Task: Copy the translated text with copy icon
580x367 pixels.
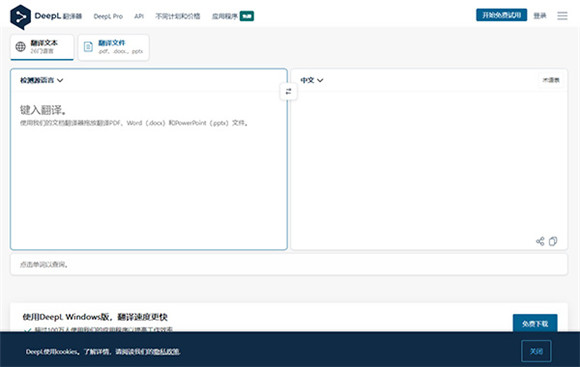Action: pos(553,241)
